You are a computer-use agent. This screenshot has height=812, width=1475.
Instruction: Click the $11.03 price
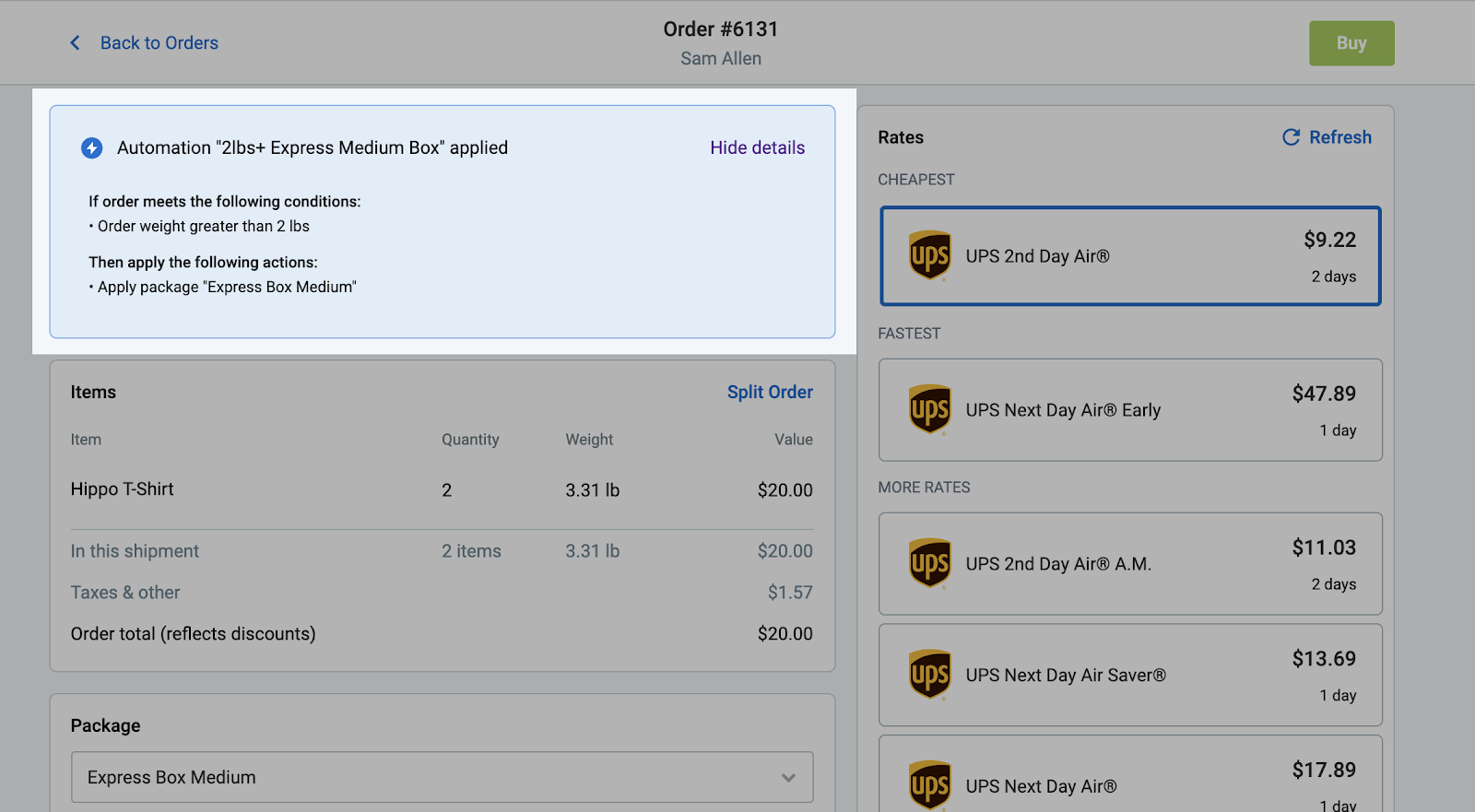point(1324,547)
